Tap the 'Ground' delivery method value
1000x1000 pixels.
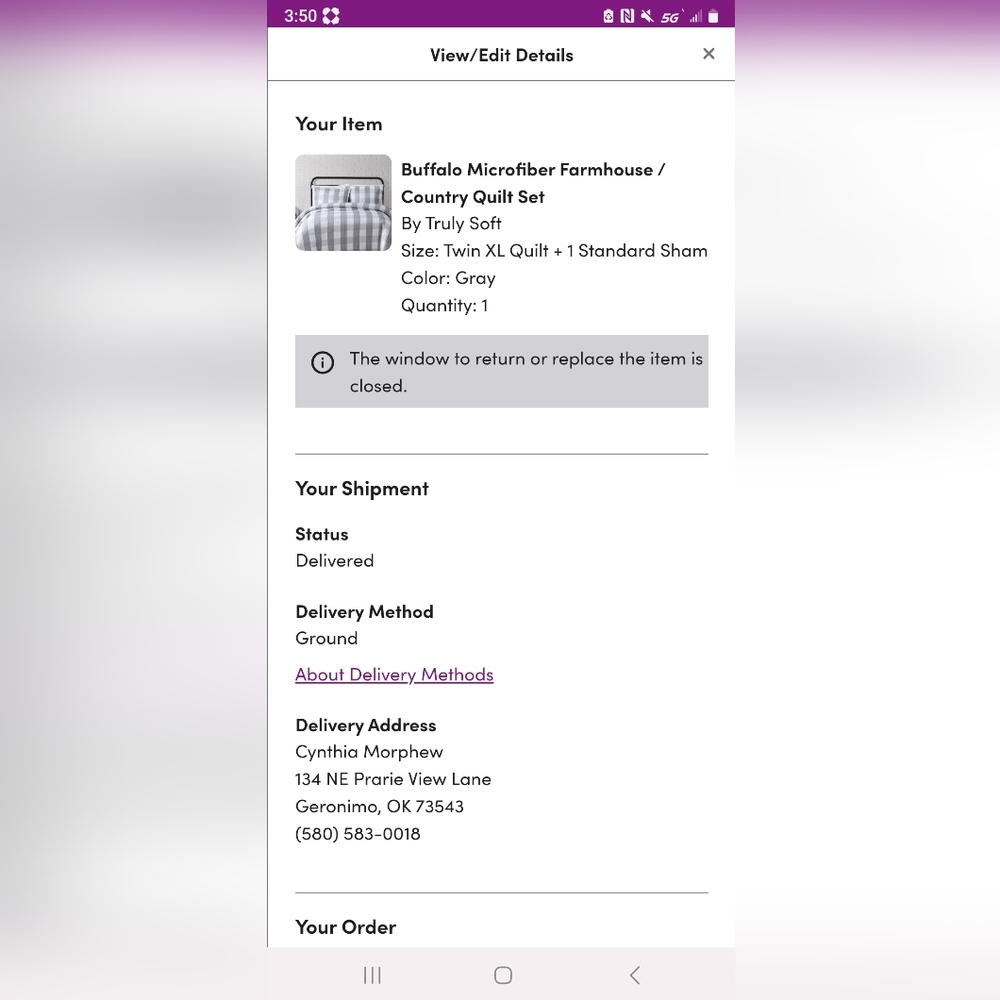click(326, 638)
